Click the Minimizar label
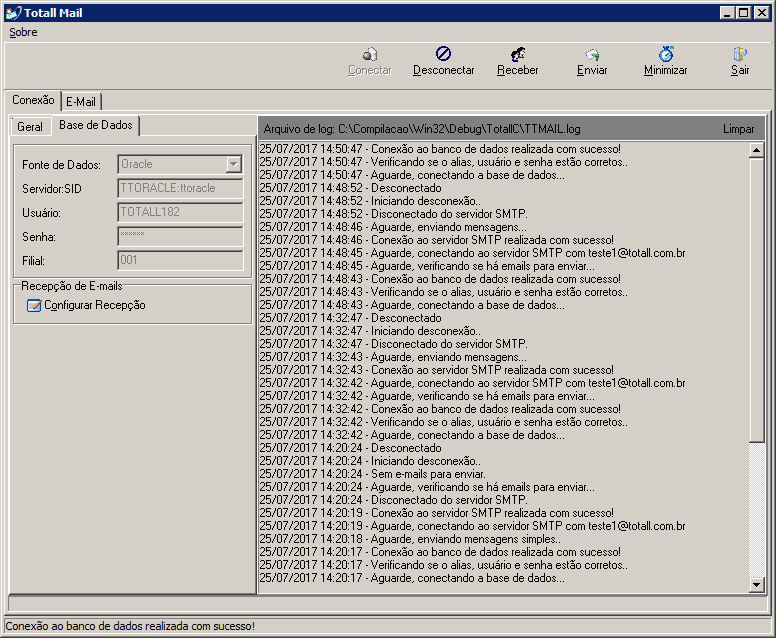This screenshot has height=638, width=776. pos(666,70)
